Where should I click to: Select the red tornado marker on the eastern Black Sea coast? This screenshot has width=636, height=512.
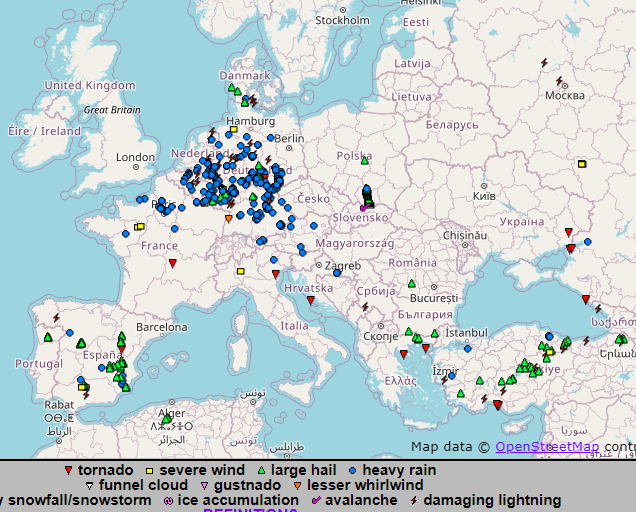click(x=586, y=299)
